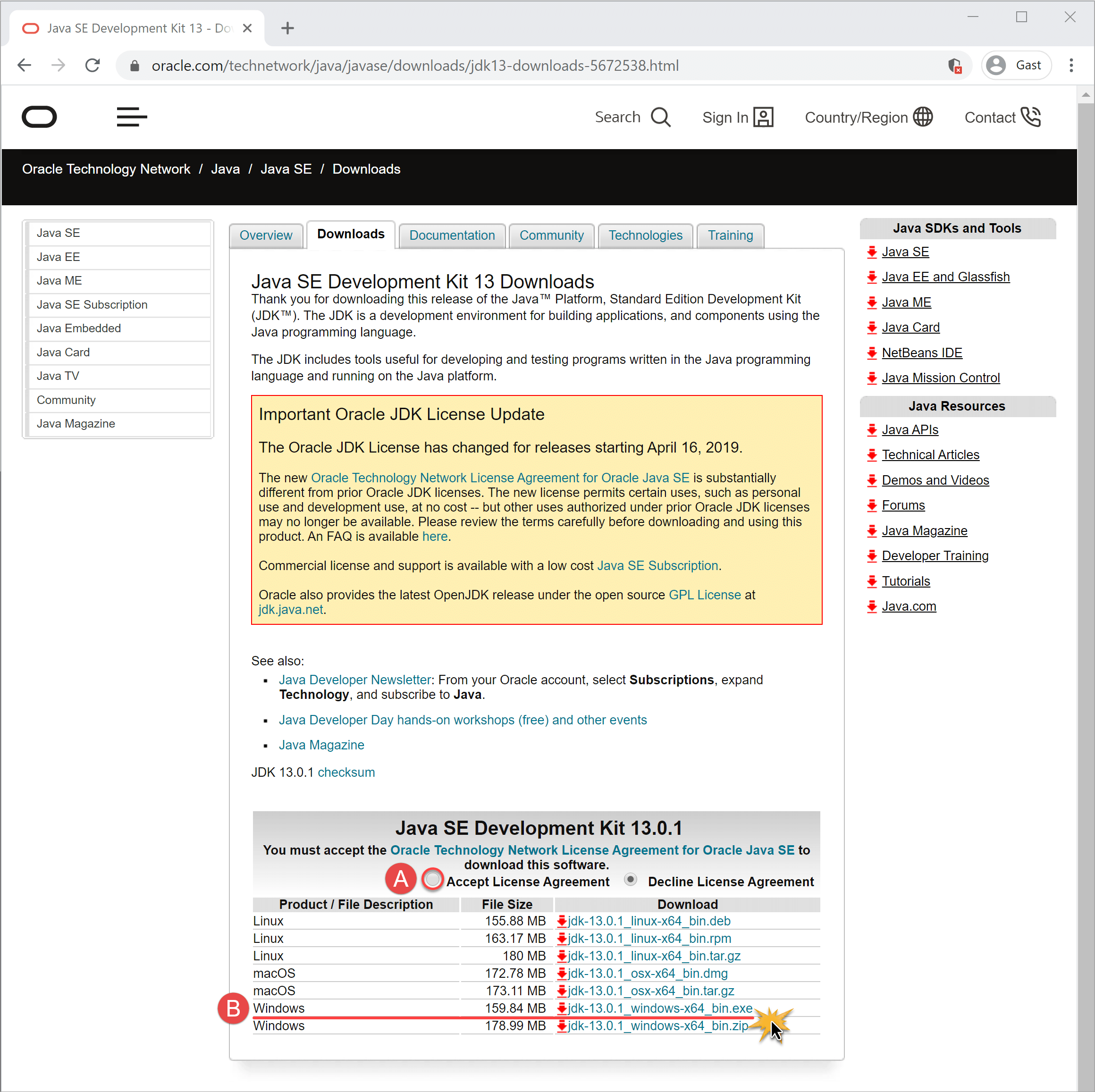The width and height of the screenshot is (1095, 1092).
Task: Click the Contact phone icon
Action: (x=1030, y=117)
